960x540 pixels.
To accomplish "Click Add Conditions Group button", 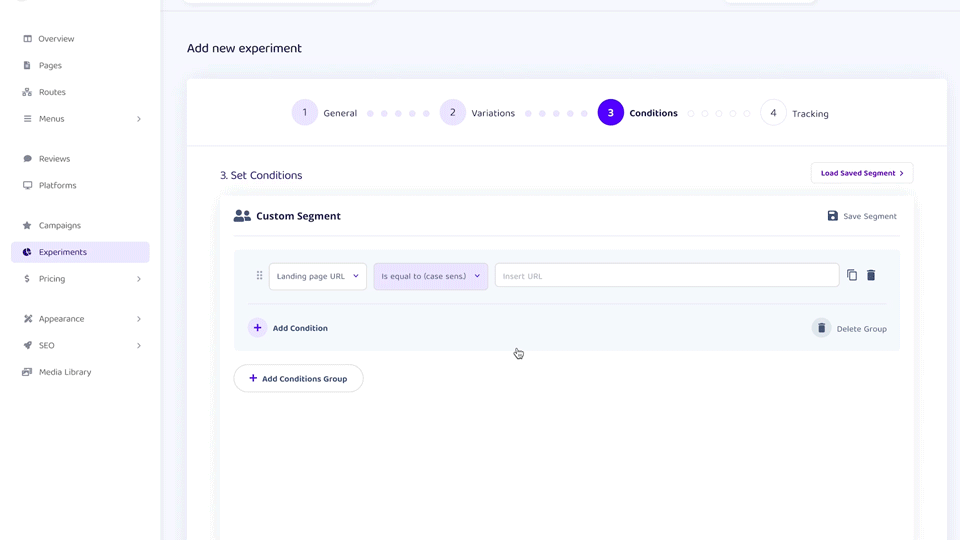I will (x=298, y=378).
